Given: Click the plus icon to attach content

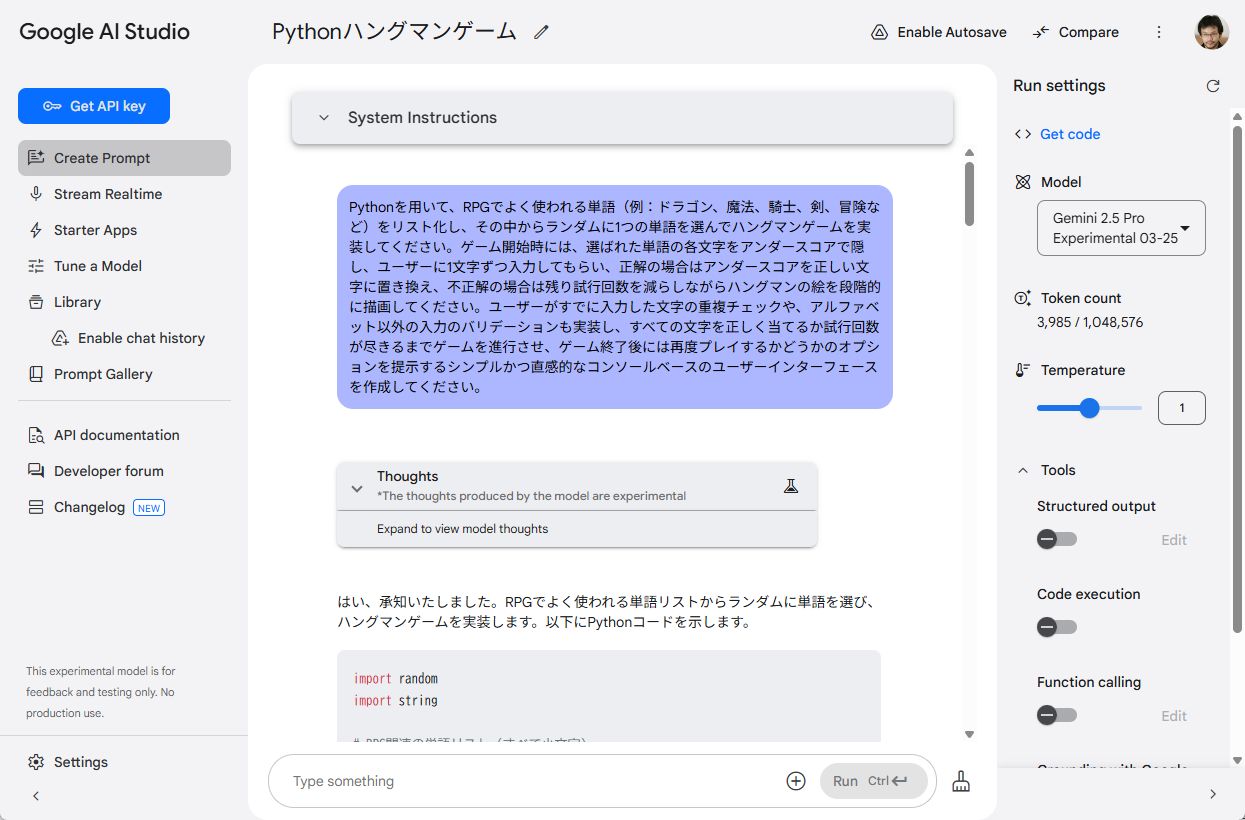Looking at the screenshot, I should [x=795, y=780].
